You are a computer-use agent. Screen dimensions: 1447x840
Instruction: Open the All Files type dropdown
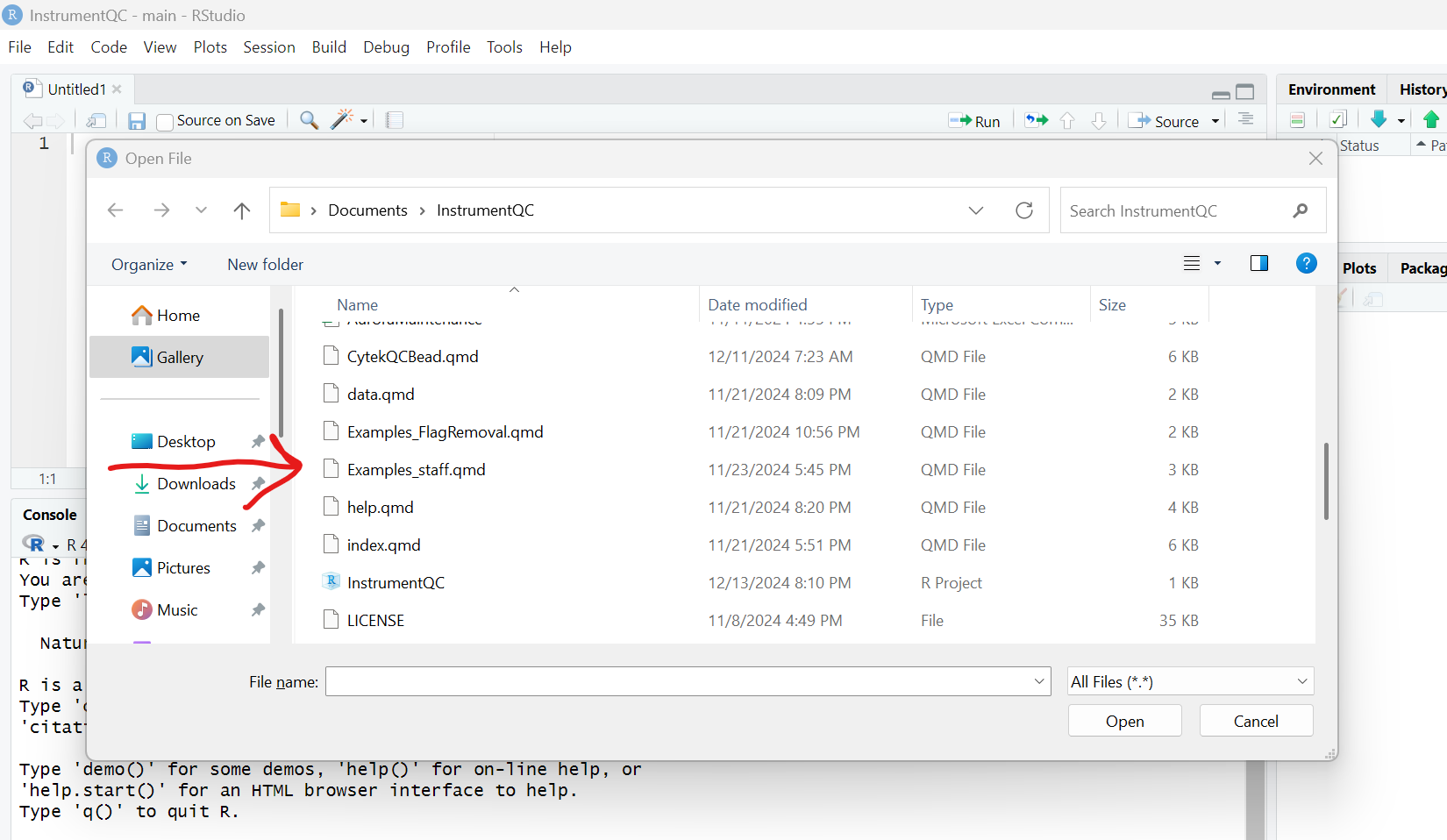(x=1190, y=681)
